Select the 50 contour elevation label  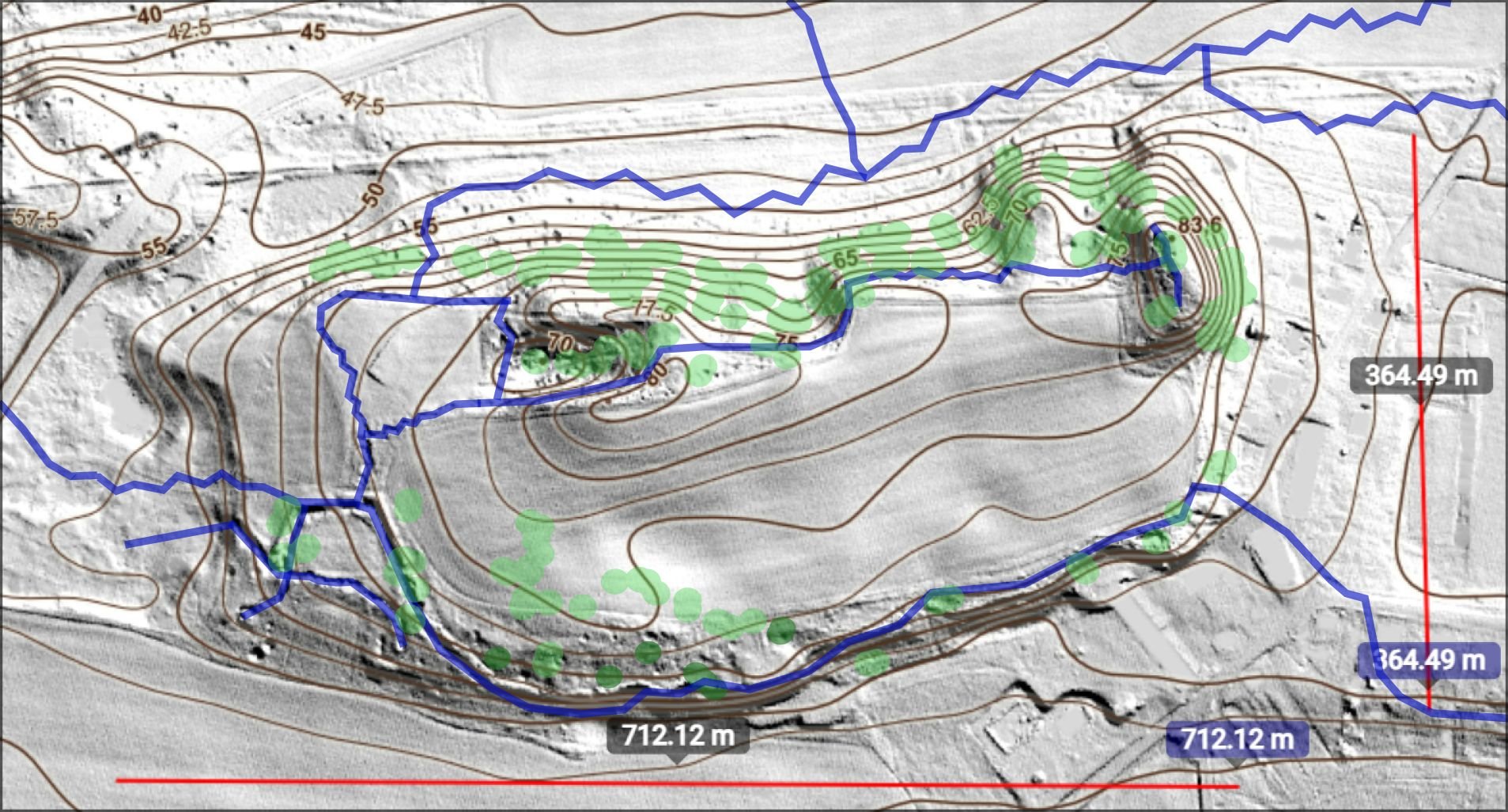click(x=373, y=193)
